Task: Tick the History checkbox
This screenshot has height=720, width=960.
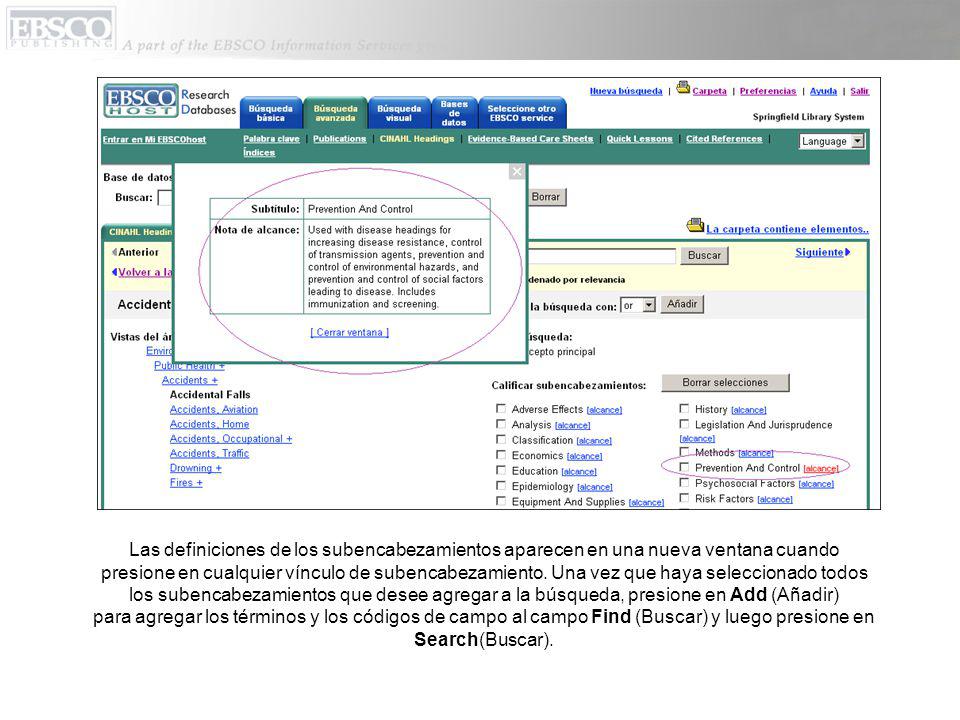Action: pyautogui.click(x=684, y=408)
